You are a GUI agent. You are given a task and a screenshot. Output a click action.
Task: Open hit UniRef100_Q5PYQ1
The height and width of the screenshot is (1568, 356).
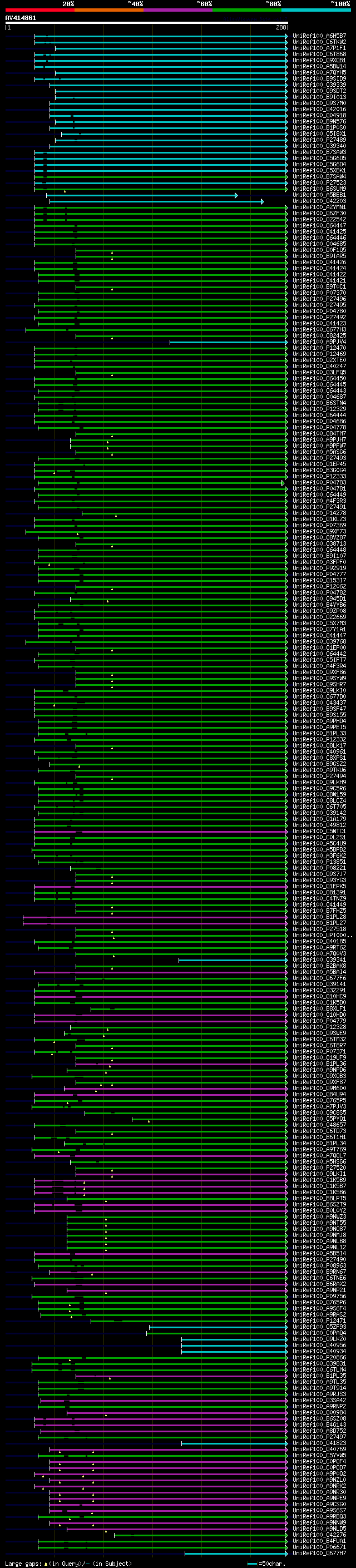319,1119
